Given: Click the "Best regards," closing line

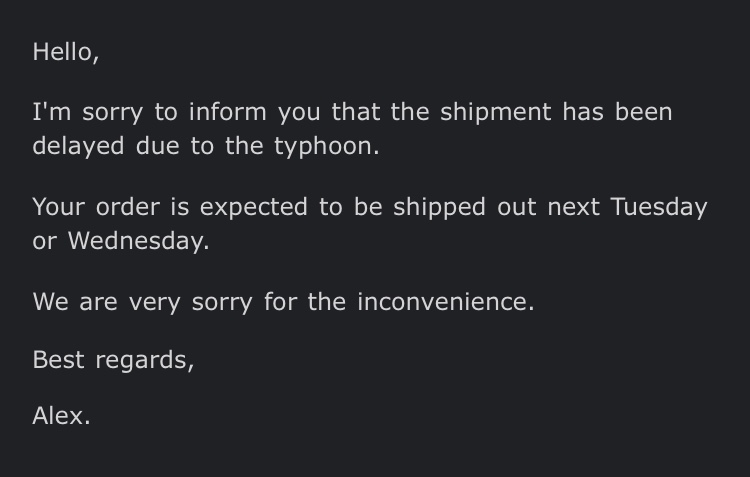Looking at the screenshot, I should click(x=113, y=360).
